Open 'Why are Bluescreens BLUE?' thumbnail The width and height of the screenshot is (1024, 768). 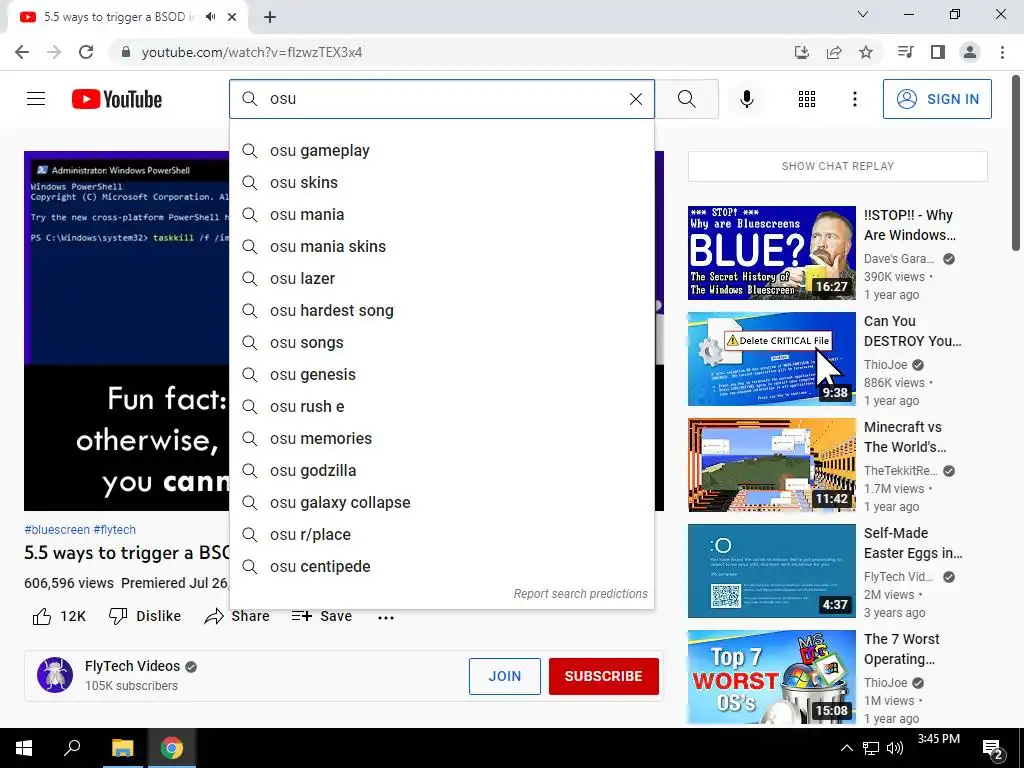click(771, 253)
